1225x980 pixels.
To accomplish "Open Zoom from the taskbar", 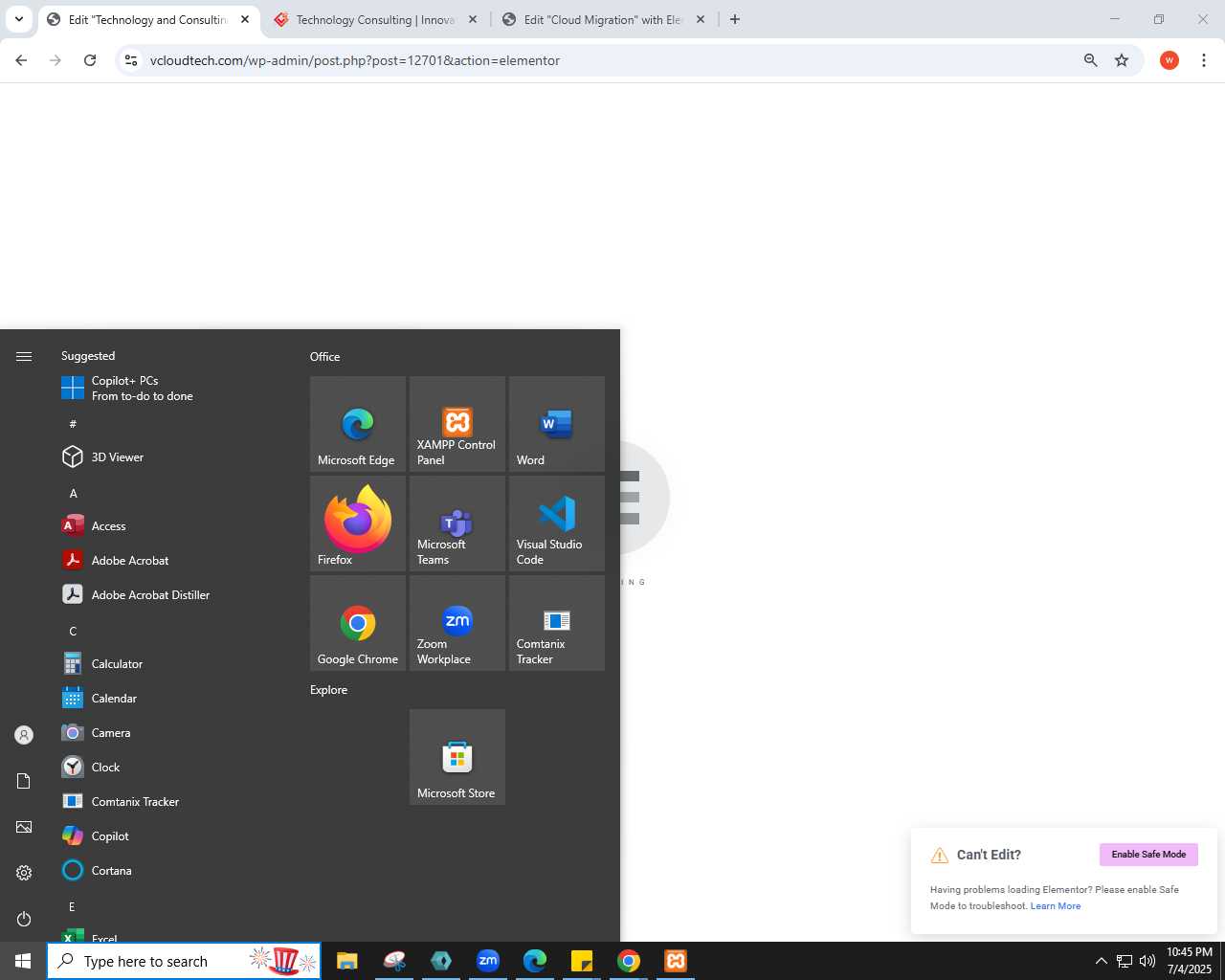I will pos(488,961).
